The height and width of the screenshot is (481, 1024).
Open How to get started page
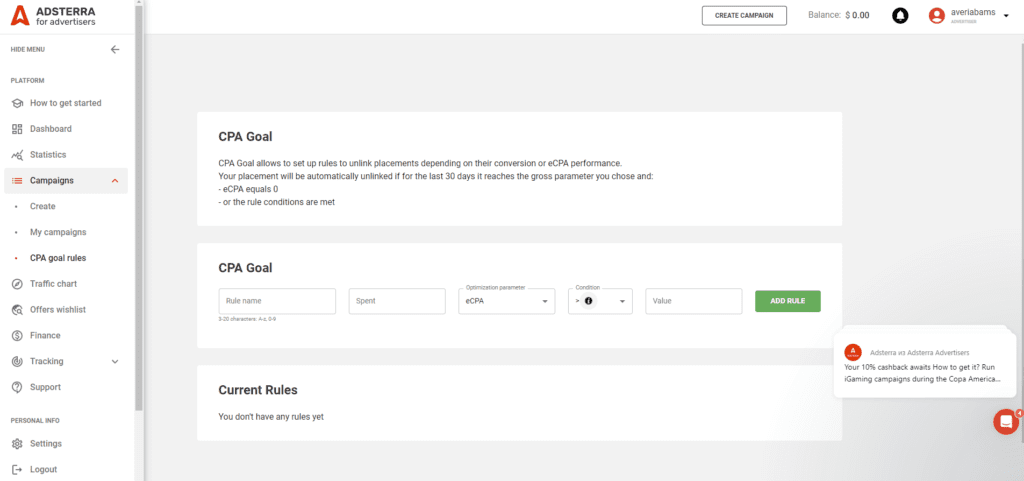click(x=65, y=103)
